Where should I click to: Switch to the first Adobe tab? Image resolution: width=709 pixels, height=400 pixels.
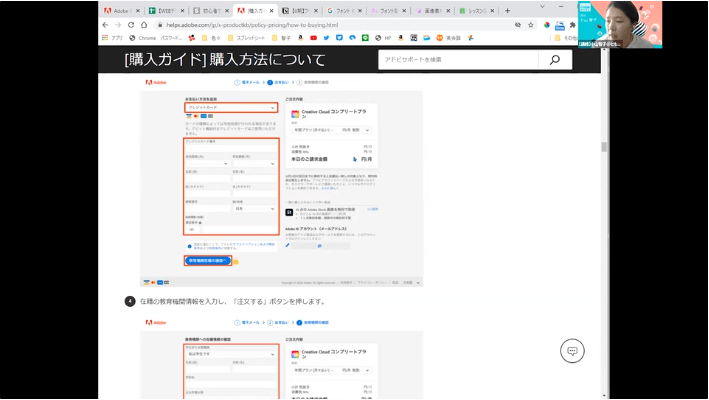(117, 10)
